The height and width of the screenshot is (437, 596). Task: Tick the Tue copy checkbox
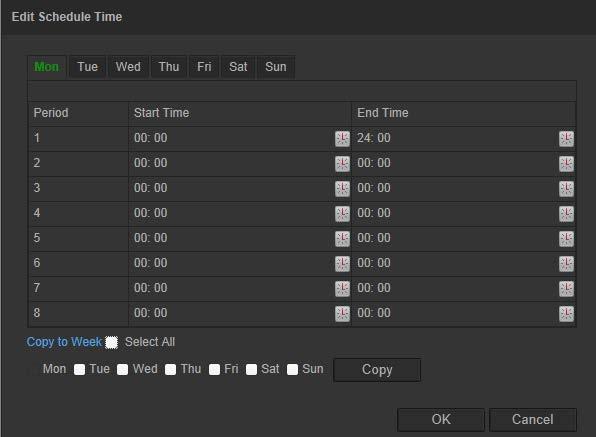pyautogui.click(x=79, y=369)
